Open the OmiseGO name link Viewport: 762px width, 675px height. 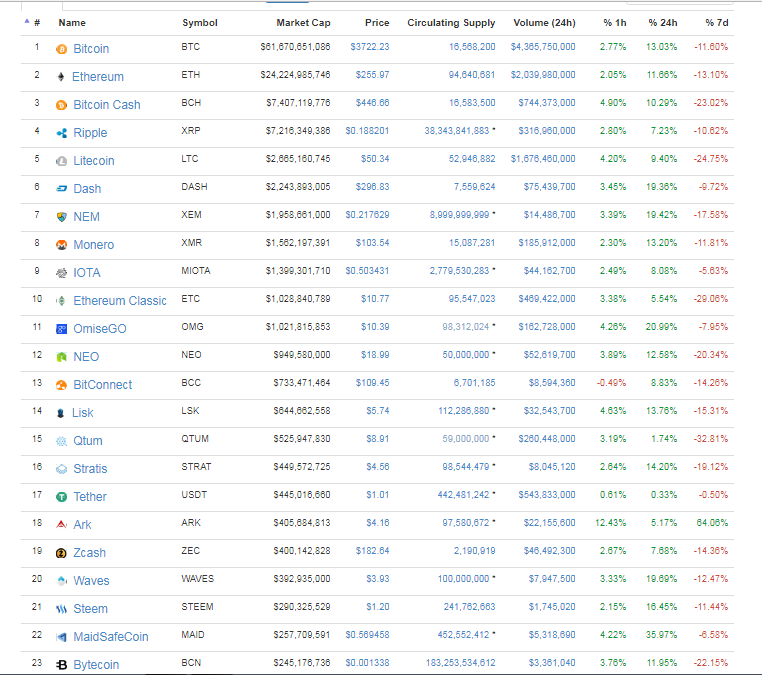point(100,329)
